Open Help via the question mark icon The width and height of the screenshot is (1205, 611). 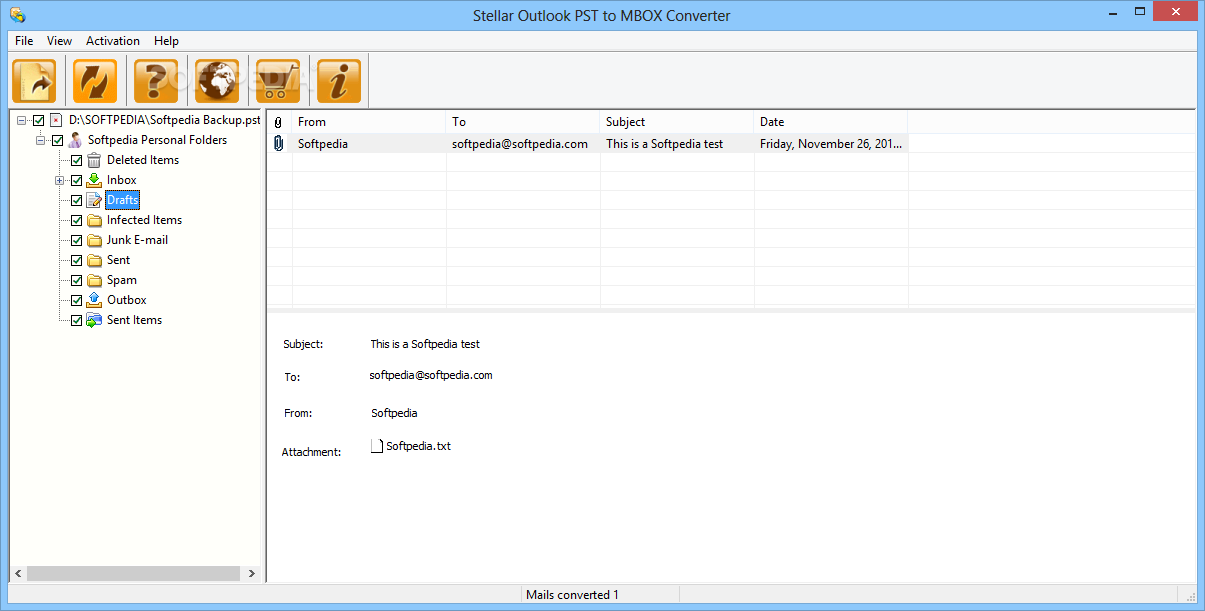(156, 81)
